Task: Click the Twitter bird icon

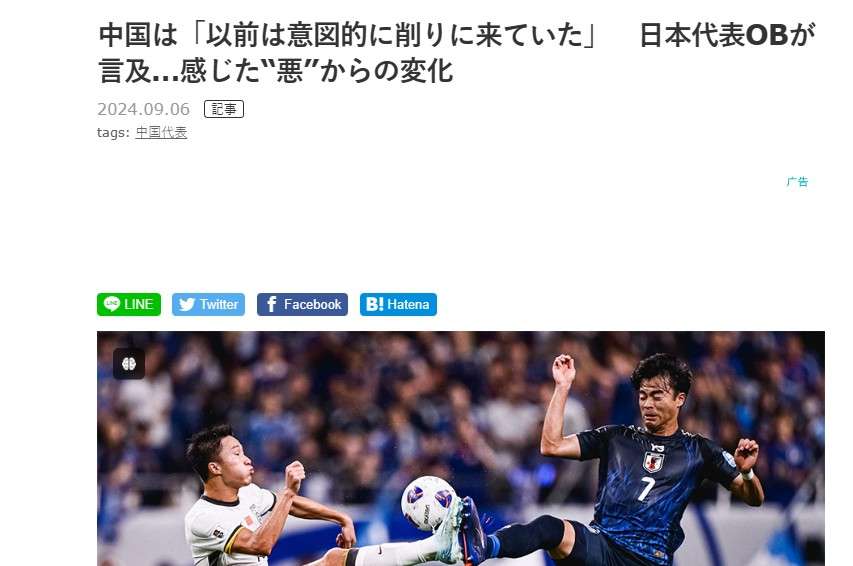Action: point(187,304)
